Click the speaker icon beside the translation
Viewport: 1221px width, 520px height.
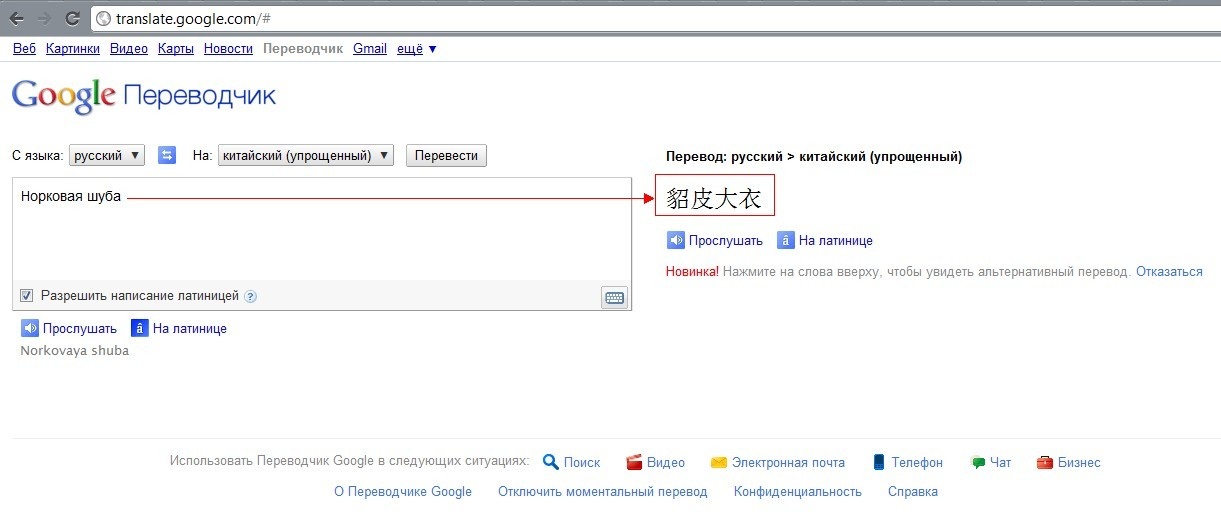click(x=676, y=240)
